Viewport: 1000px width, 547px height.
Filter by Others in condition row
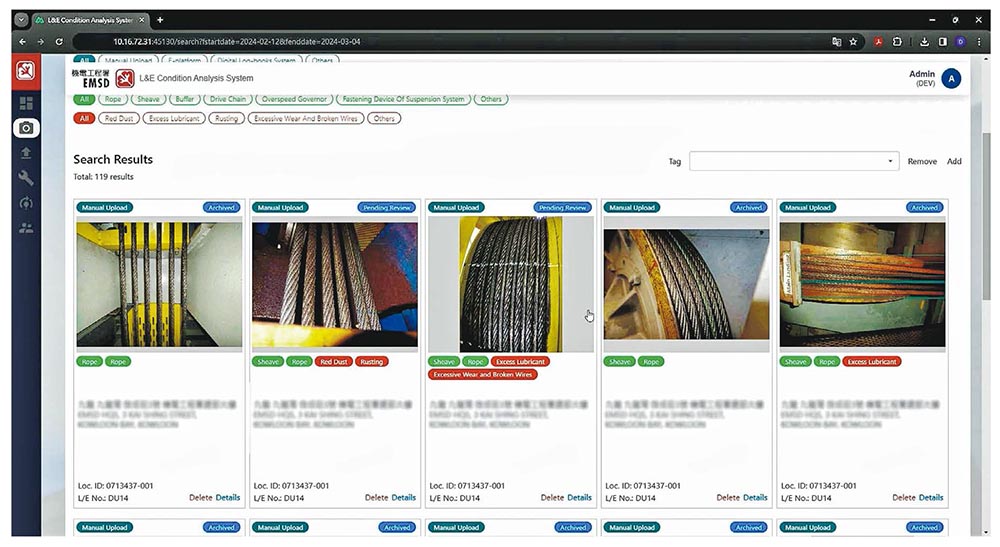pos(384,119)
